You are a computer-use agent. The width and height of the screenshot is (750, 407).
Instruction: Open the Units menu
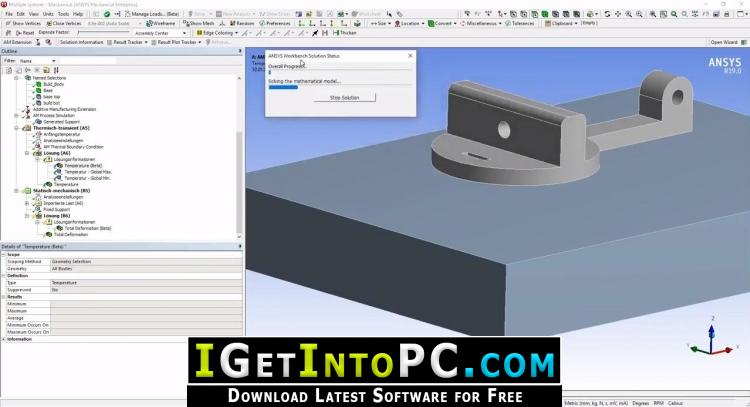(48, 14)
